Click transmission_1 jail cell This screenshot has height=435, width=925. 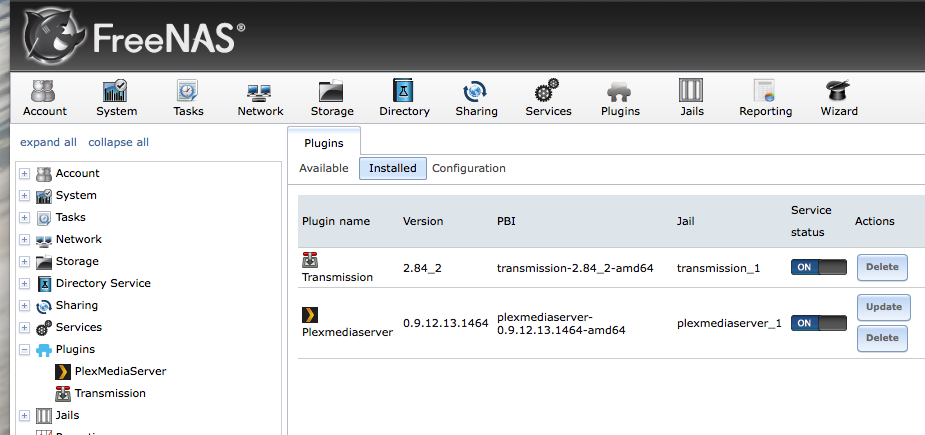tap(719, 268)
